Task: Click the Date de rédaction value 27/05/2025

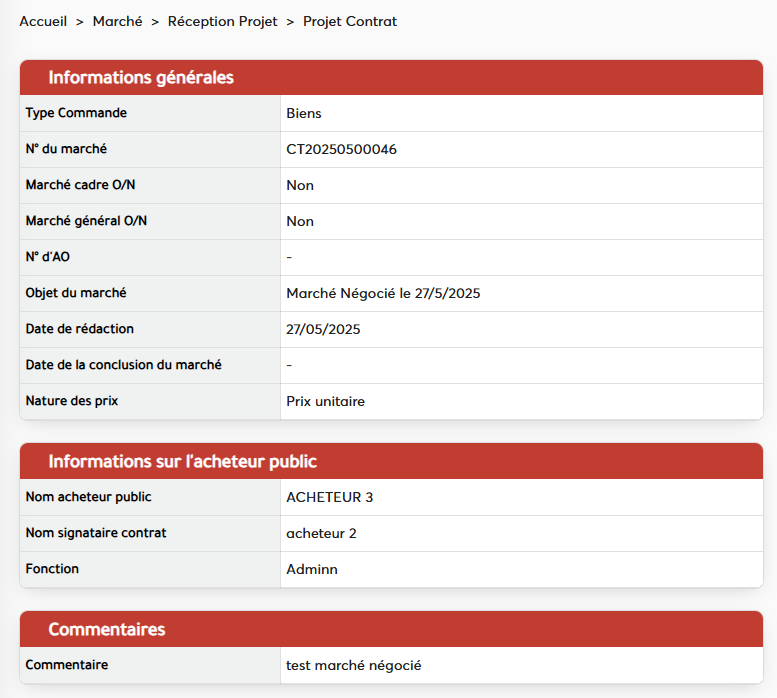Action: tap(323, 329)
